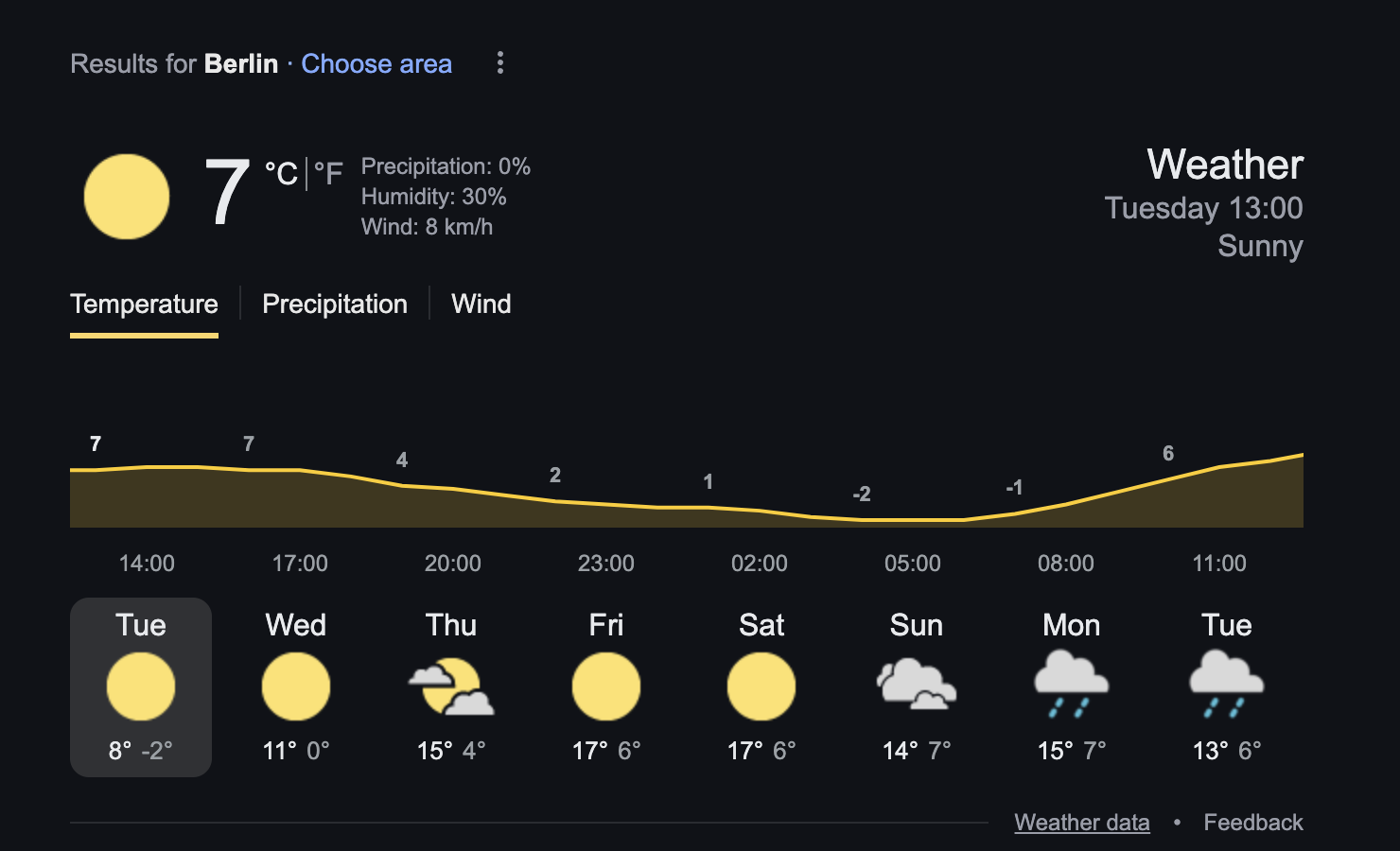Switch to the Wind tab

pyautogui.click(x=481, y=304)
